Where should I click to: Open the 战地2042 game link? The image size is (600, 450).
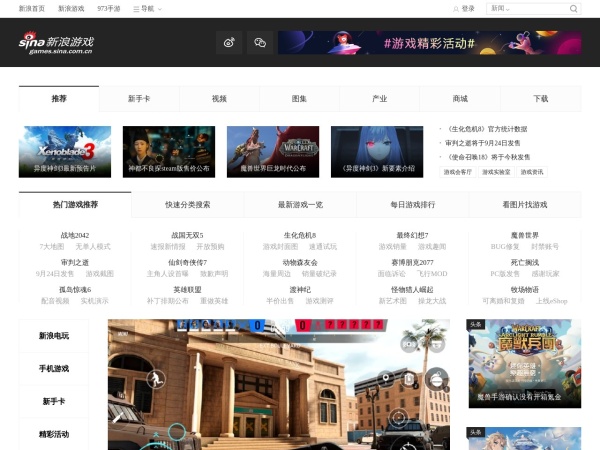[75, 236]
